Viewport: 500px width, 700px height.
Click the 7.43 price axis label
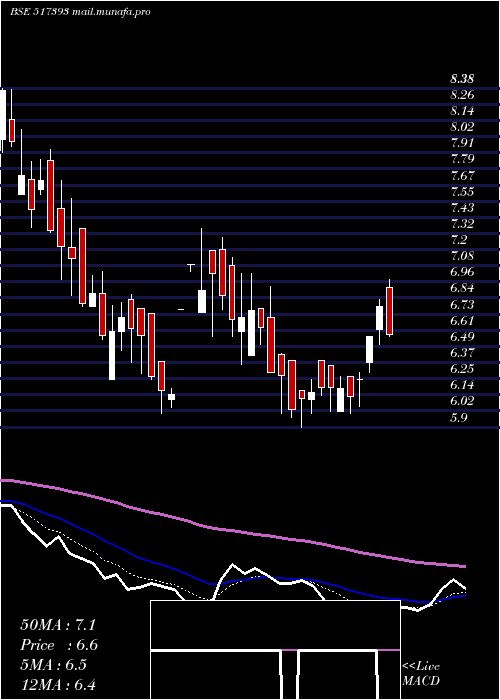point(462,208)
